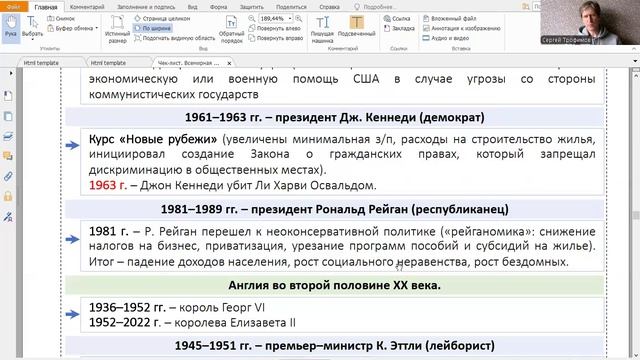The image size is (640, 360).
Task: Expand the Выбрать tool dropdown arrow
Action: tap(32, 39)
